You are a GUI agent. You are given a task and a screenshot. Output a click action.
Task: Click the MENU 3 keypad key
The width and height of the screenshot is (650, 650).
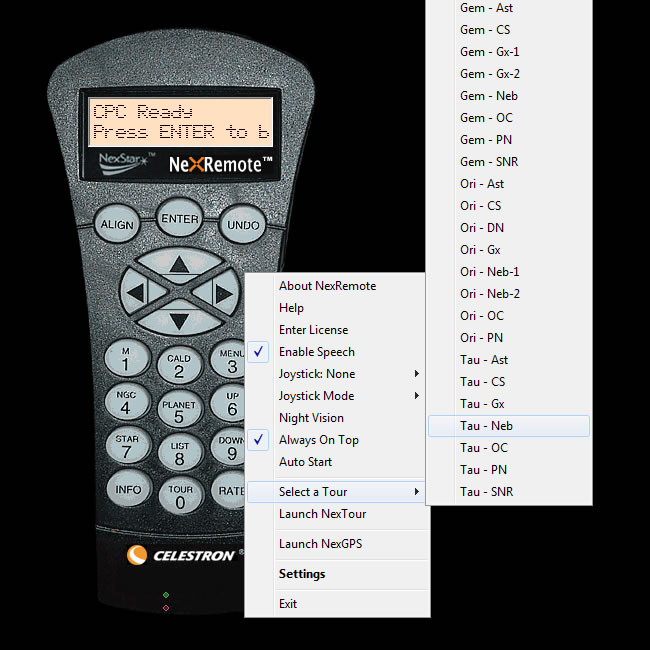[x=228, y=360]
